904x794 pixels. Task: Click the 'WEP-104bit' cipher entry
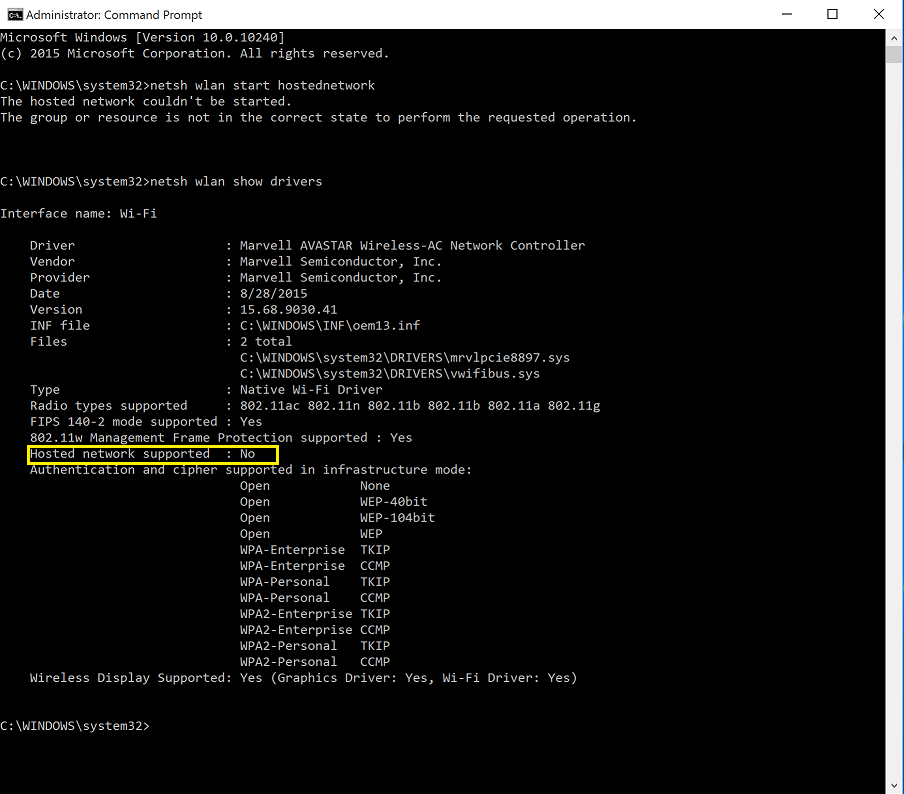tap(397, 518)
